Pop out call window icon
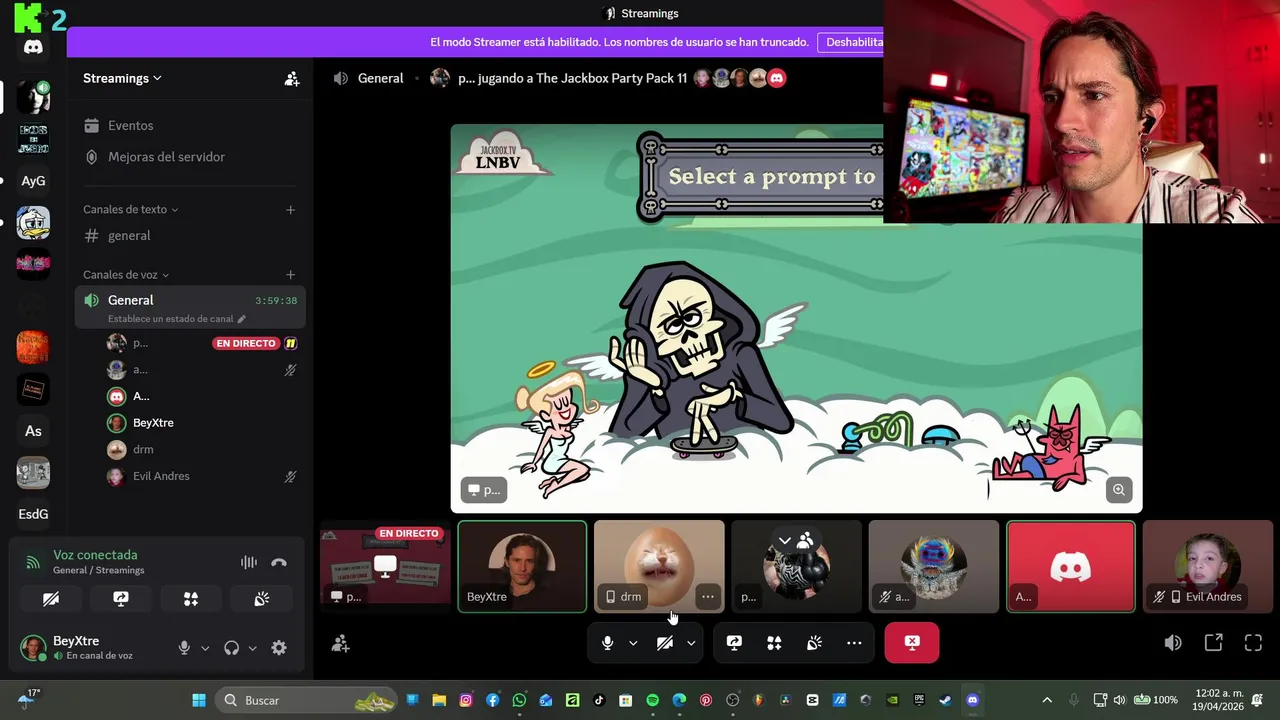The image size is (1280, 720). pos(1213,643)
